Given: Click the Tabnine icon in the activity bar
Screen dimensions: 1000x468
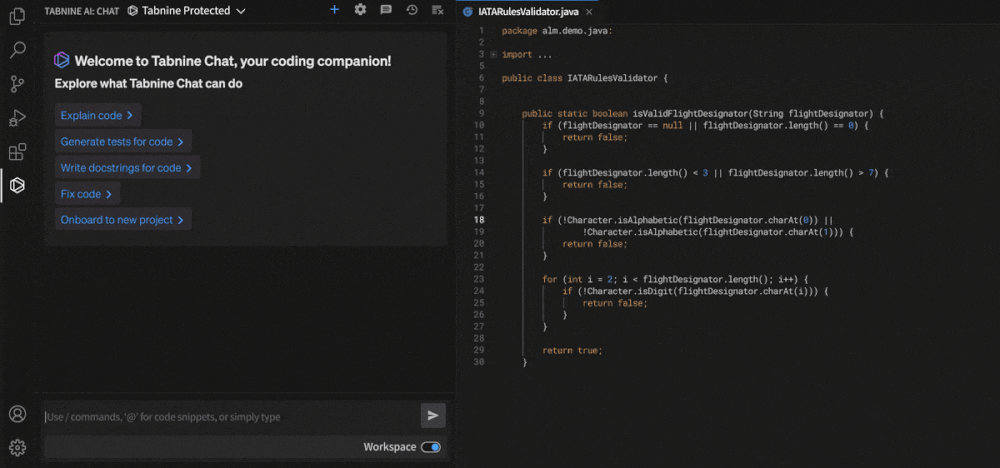Looking at the screenshot, I should pos(17,186).
